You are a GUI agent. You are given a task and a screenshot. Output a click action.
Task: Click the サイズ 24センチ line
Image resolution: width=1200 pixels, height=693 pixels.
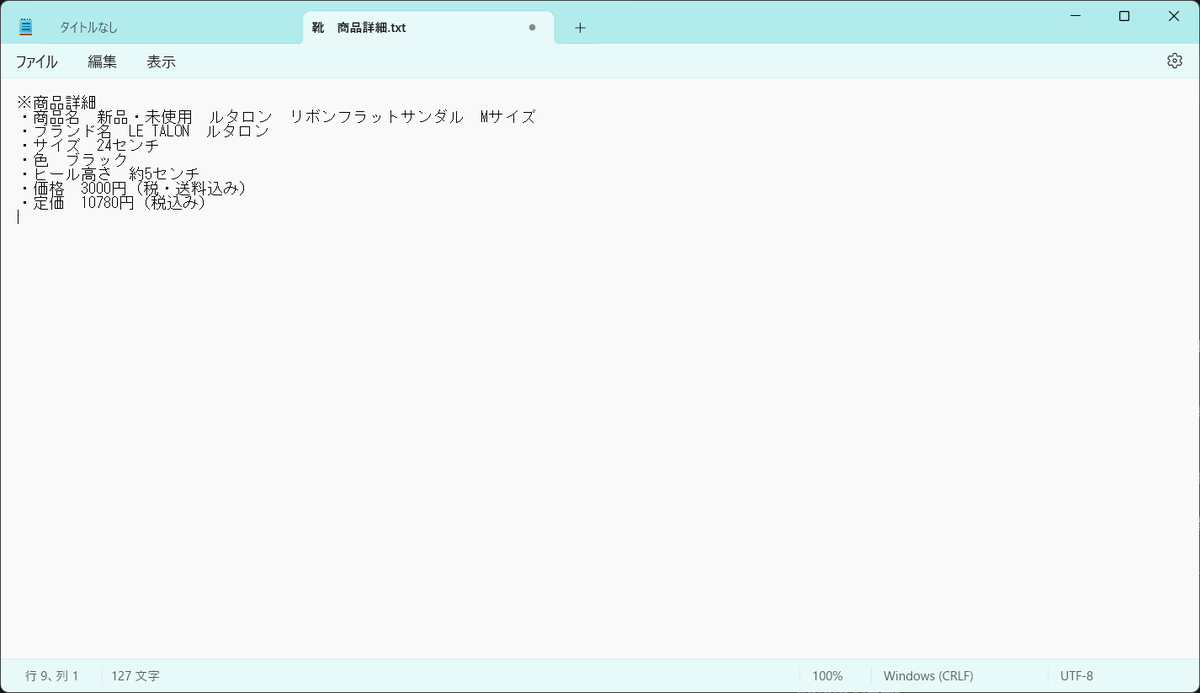[88, 146]
